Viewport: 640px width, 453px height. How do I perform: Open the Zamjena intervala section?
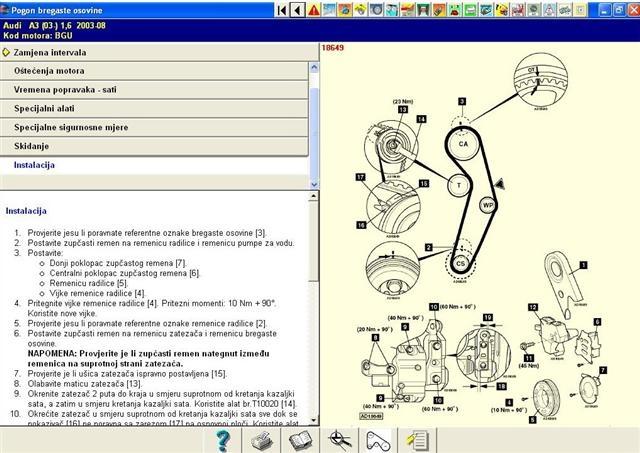click(159, 52)
